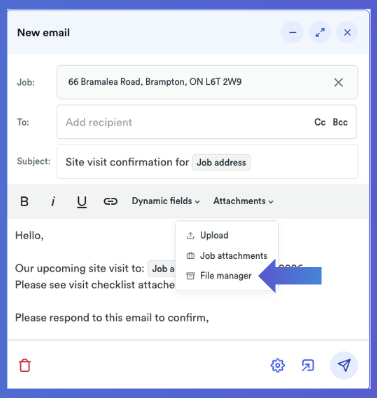Click the Job field showing 66 Bramalea Road

click(207, 82)
